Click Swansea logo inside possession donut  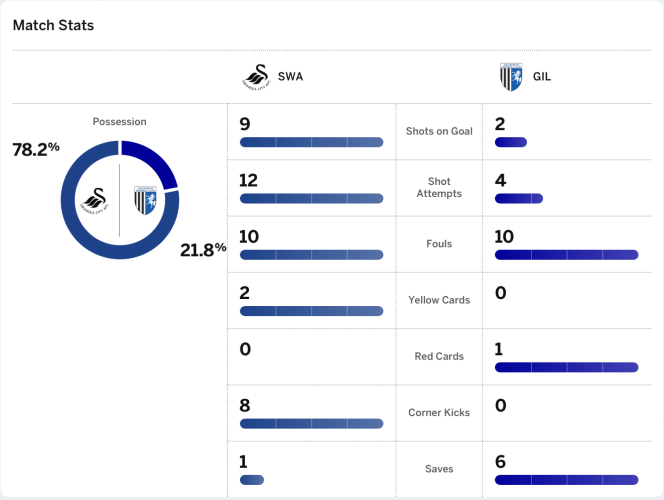point(98,201)
